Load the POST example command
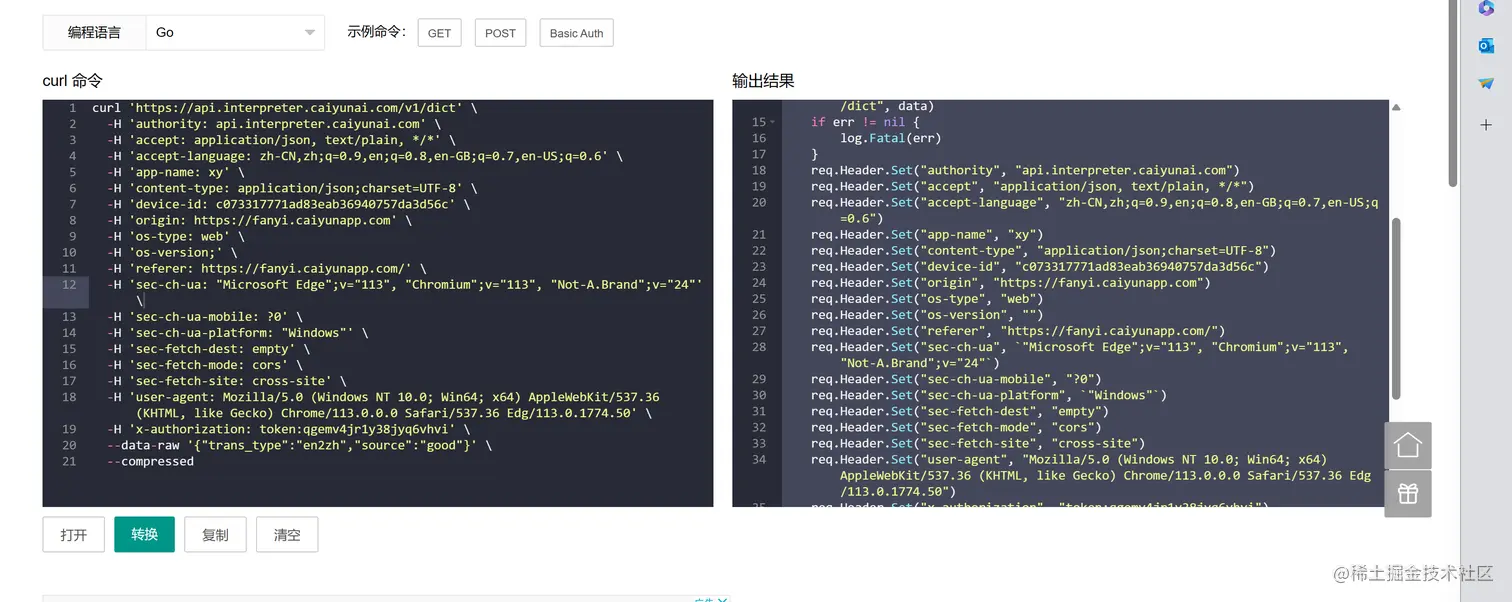The width and height of the screenshot is (1512, 602). pos(500,33)
